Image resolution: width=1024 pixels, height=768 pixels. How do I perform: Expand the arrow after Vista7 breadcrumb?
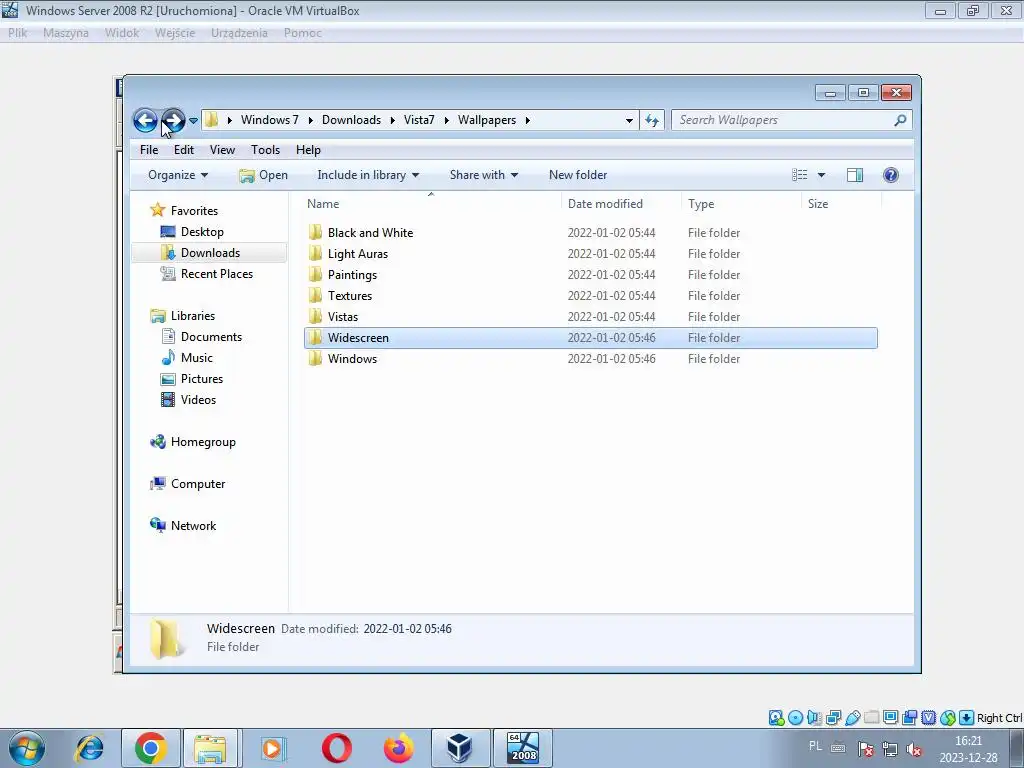(447, 120)
